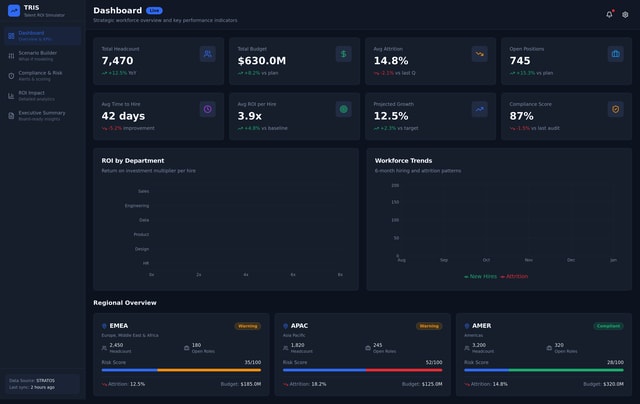This screenshot has width=640, height=404.
Task: Click the Compliance Score shield icon
Action: tap(615, 109)
